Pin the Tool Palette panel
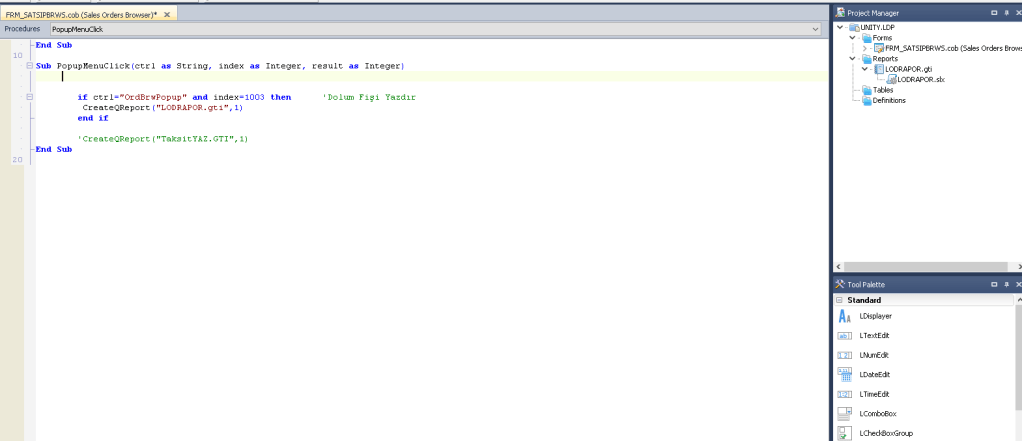 [1007, 285]
